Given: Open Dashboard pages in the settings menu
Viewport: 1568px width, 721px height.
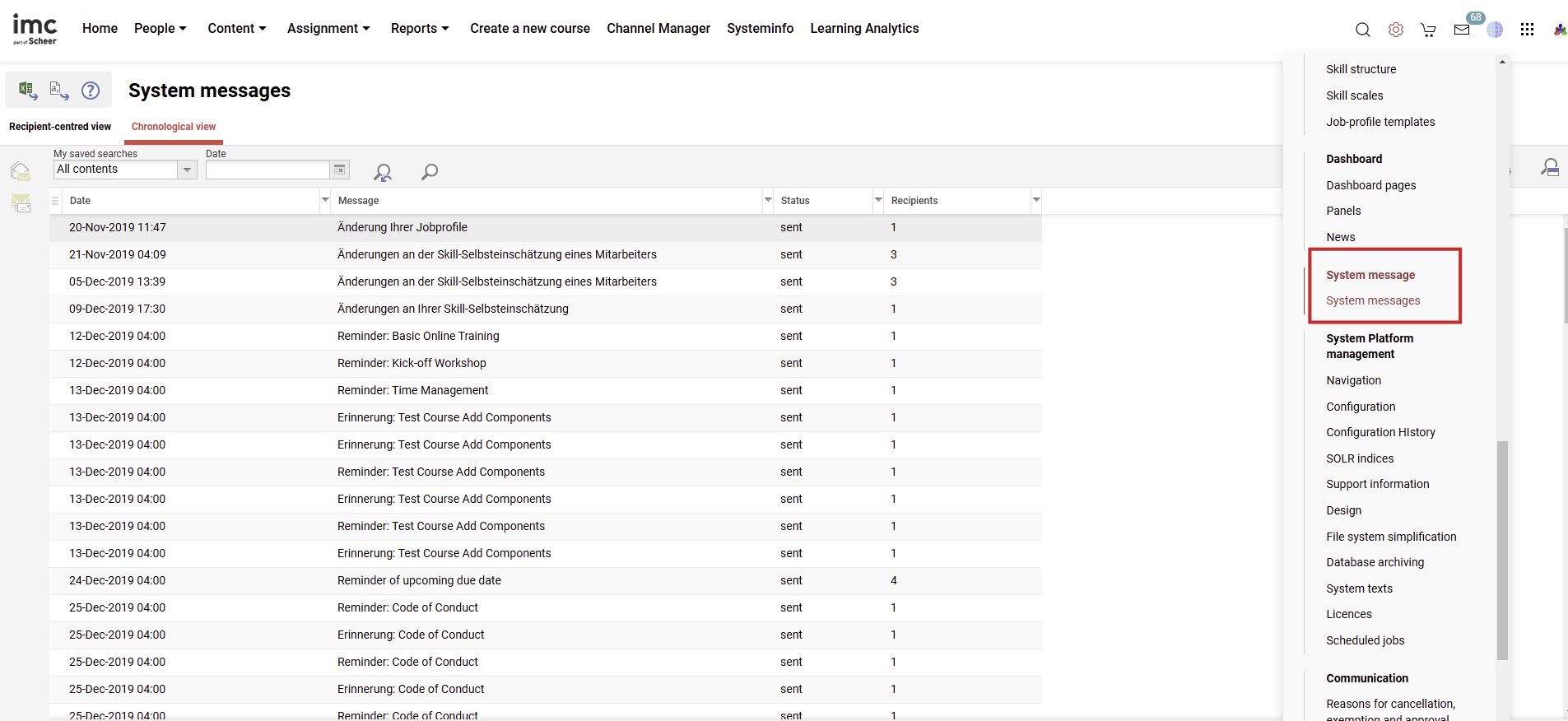Looking at the screenshot, I should (1370, 185).
